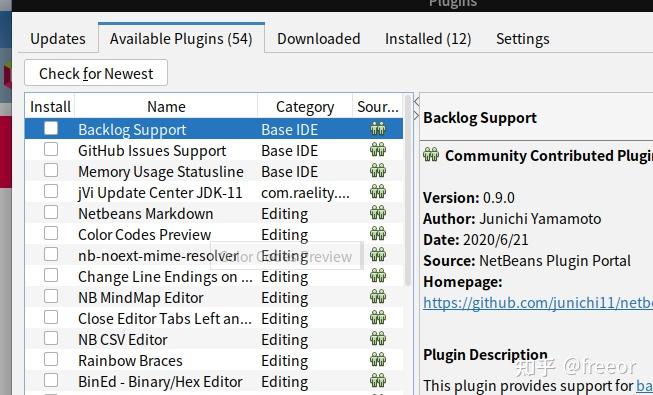Screen dimensions: 653x395
Task: Click the community icon in GitHub Issues Support row
Action: 378,150
